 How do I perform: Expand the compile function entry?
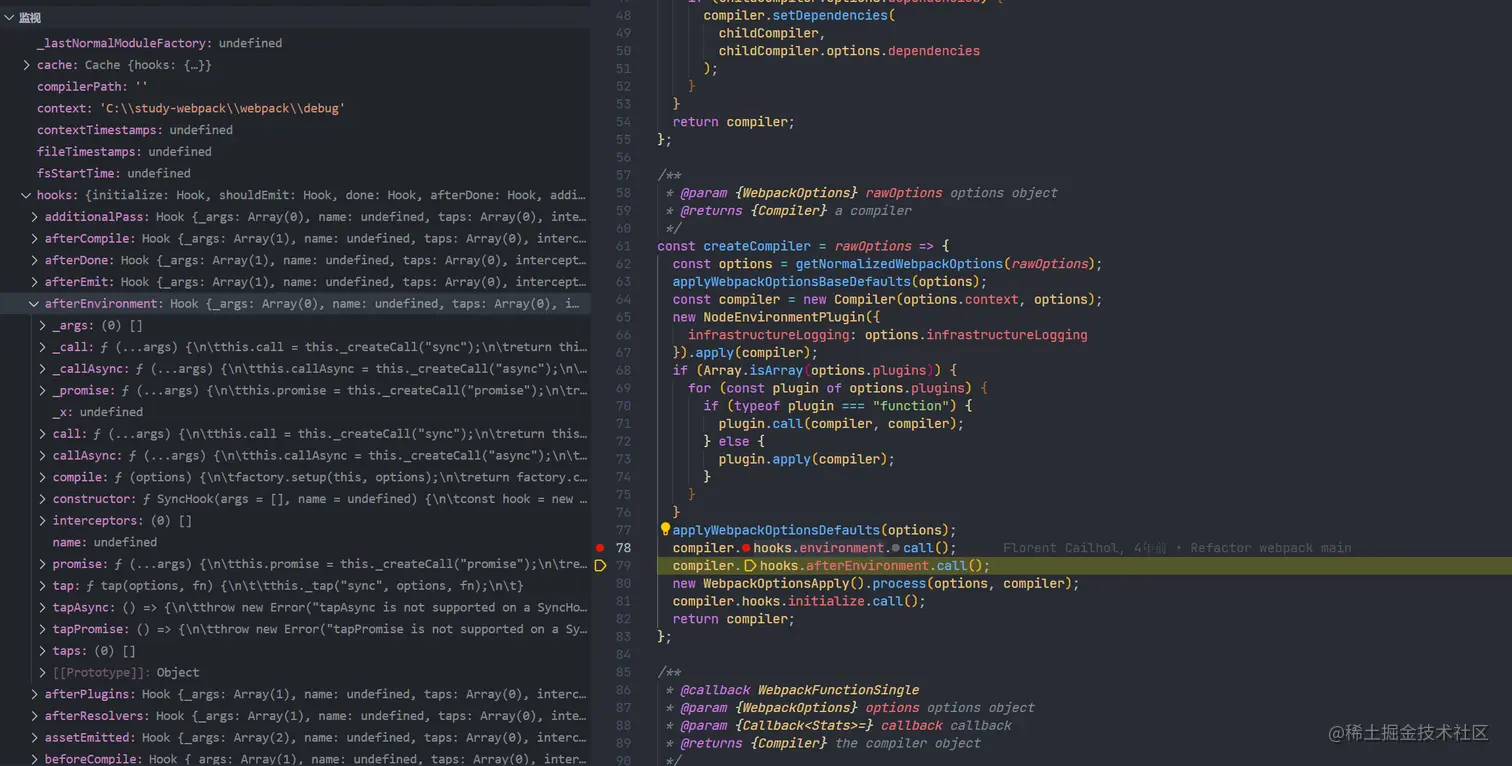tap(43, 478)
